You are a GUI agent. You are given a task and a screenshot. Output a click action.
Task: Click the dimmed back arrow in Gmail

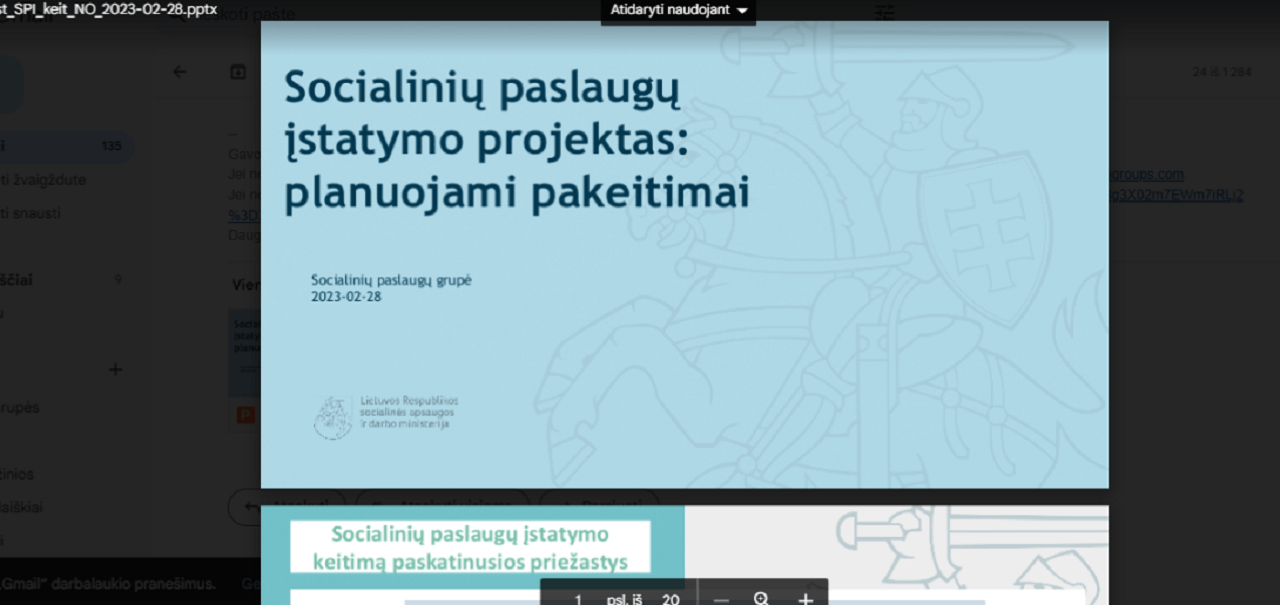pyautogui.click(x=180, y=72)
